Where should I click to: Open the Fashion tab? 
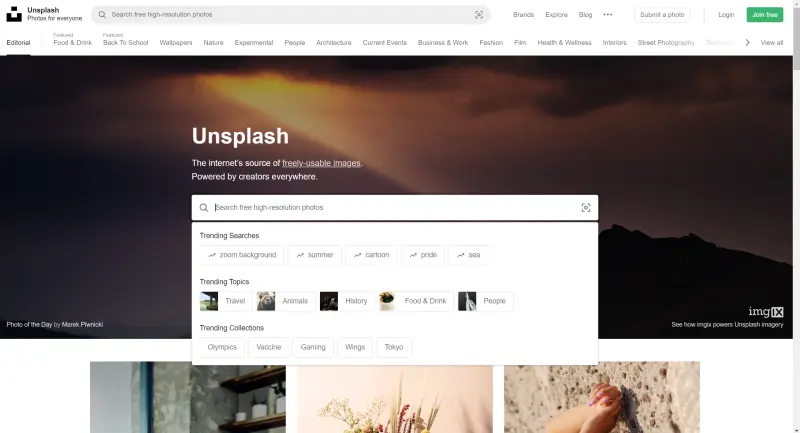point(491,43)
